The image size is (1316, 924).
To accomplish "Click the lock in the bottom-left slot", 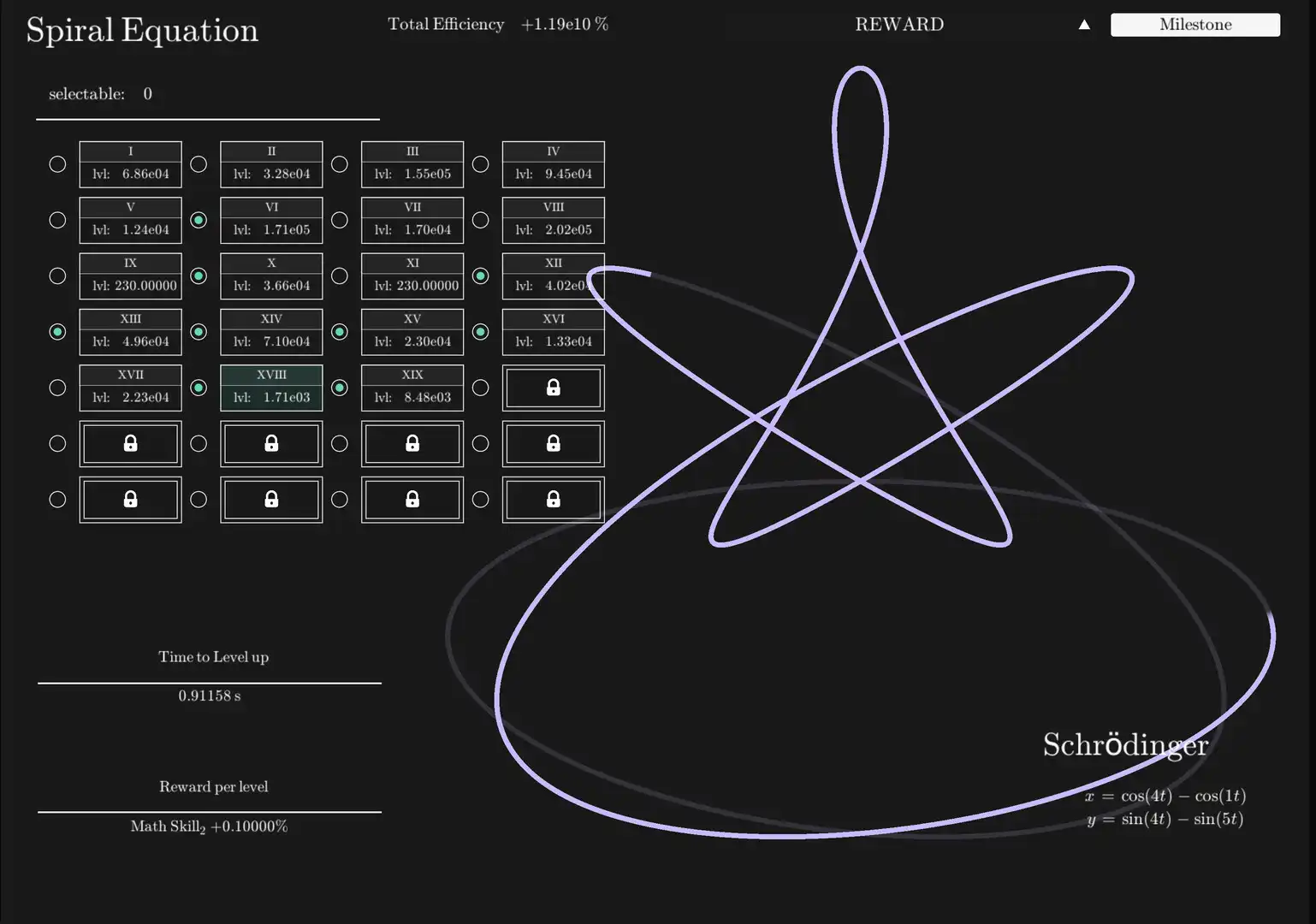I will pyautogui.click(x=130, y=499).
